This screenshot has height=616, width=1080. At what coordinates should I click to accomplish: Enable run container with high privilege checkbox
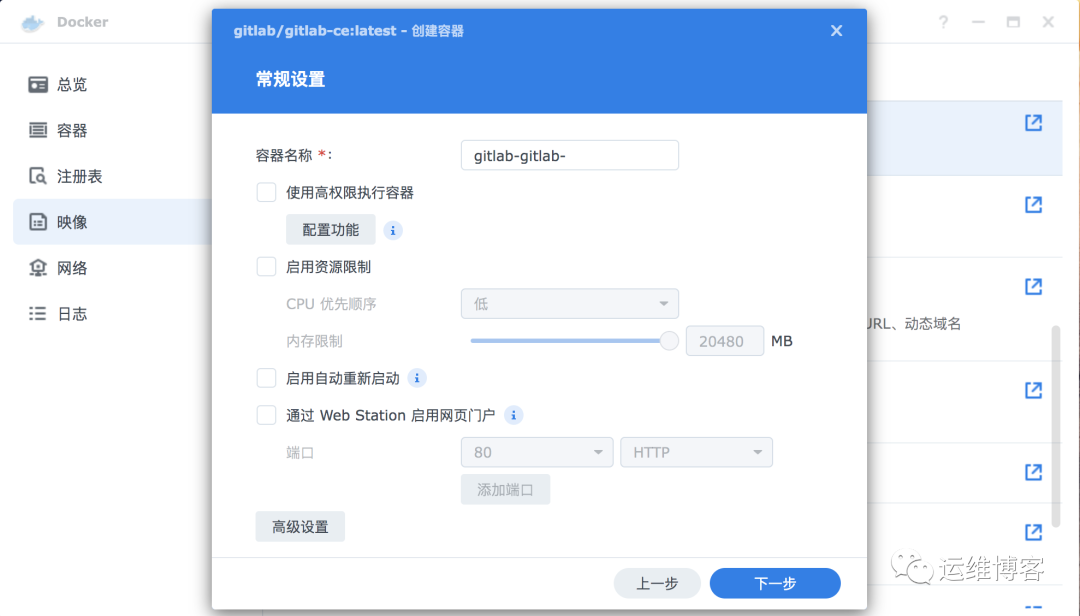point(267,192)
